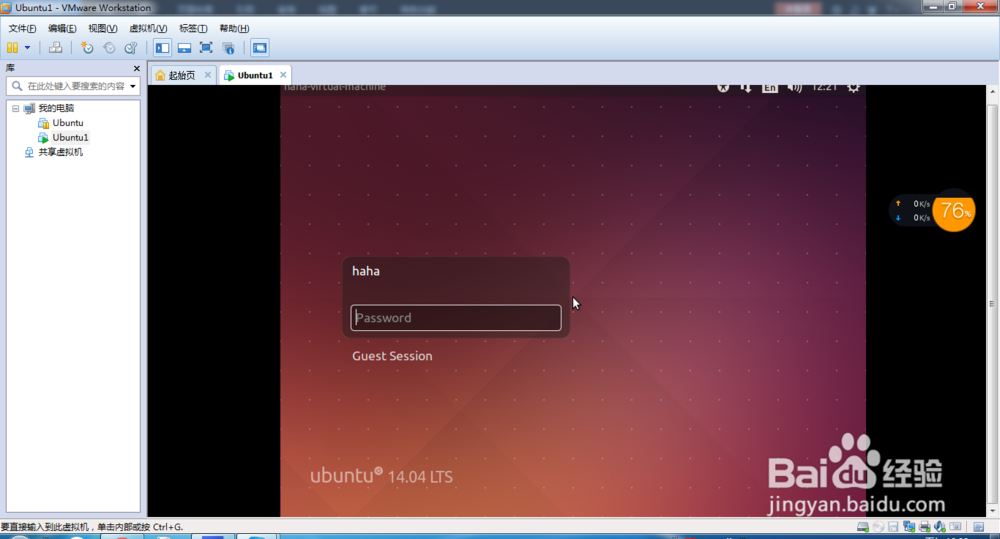
Task: Click the 76% orange memory usage ball
Action: [x=954, y=210]
